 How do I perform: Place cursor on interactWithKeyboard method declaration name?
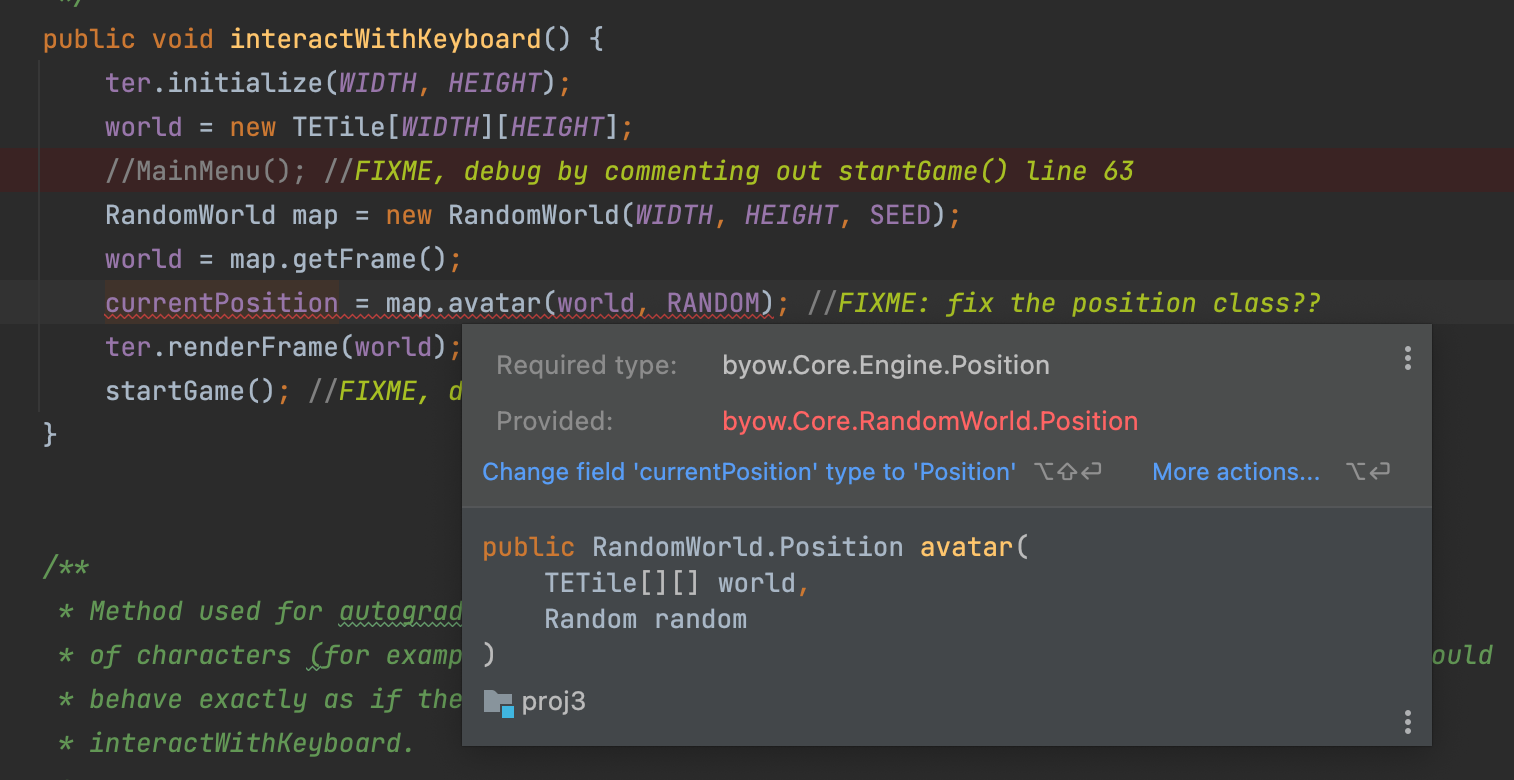[x=385, y=39]
